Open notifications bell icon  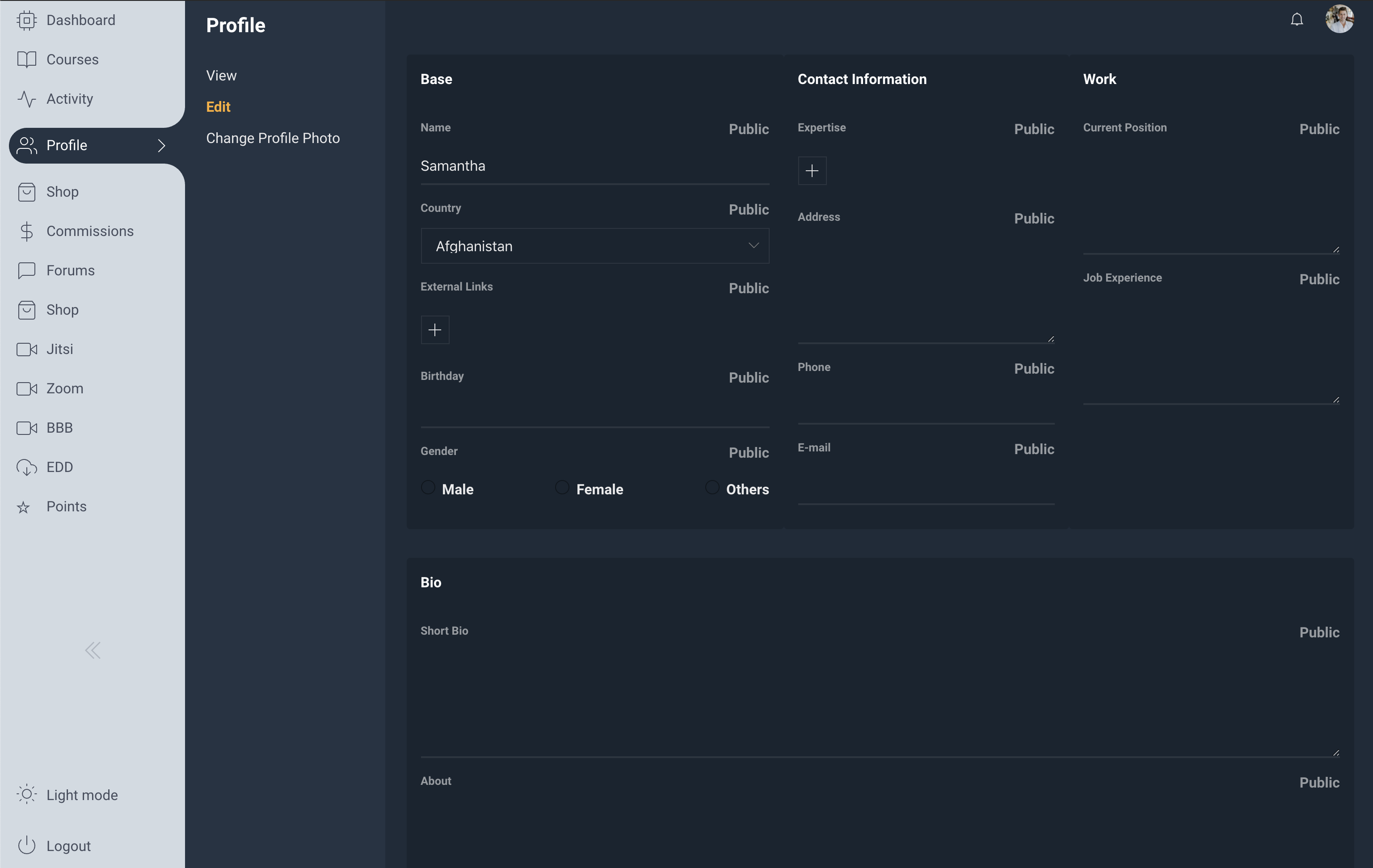[1297, 20]
